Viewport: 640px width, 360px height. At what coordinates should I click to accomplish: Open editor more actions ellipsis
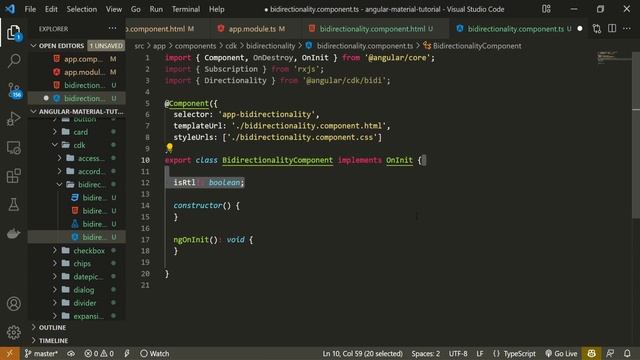point(627,29)
